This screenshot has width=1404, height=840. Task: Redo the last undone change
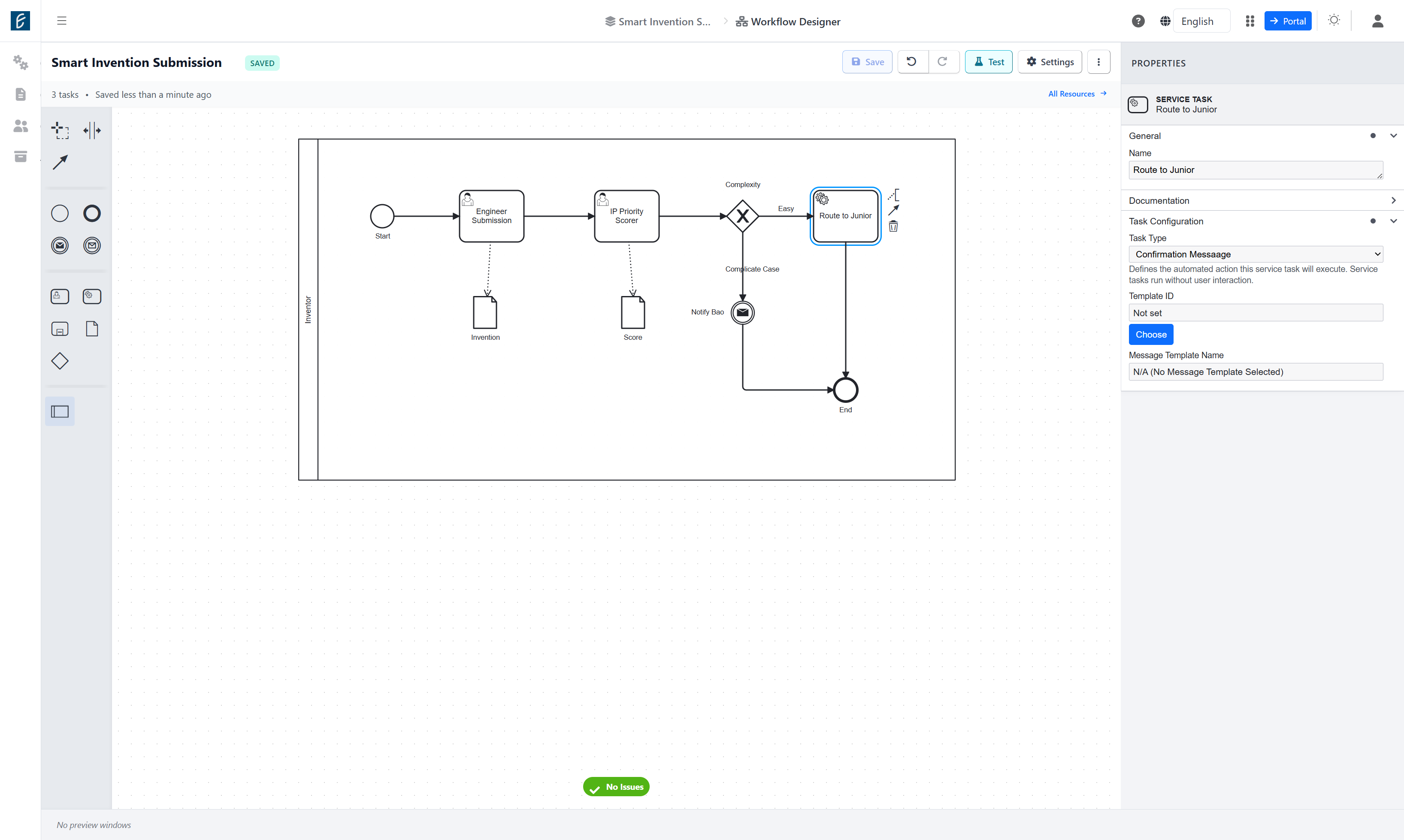tap(943, 62)
